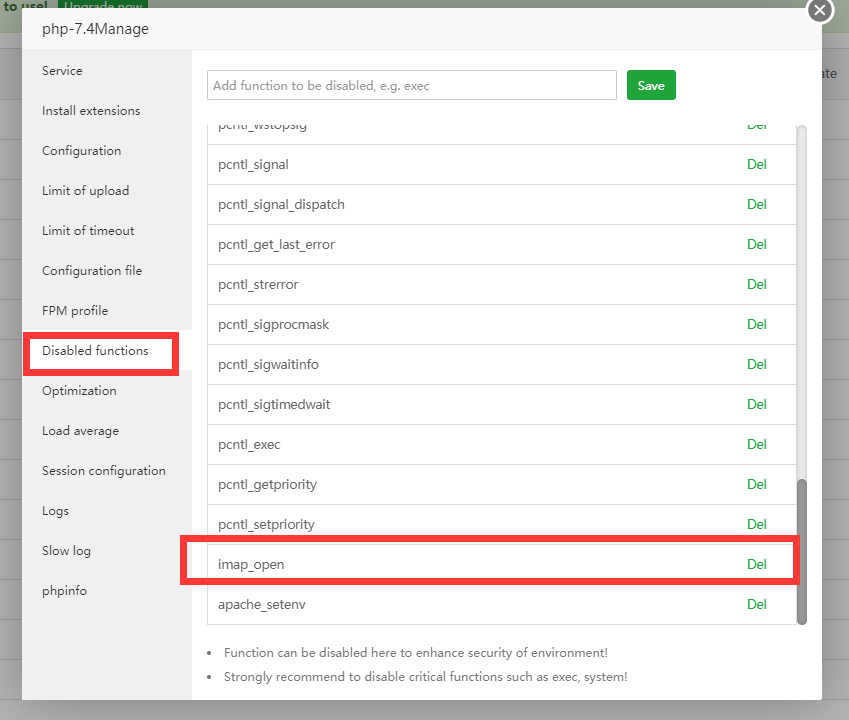The height and width of the screenshot is (720, 849).
Task: Focus the add disabled function input
Action: tap(412, 86)
